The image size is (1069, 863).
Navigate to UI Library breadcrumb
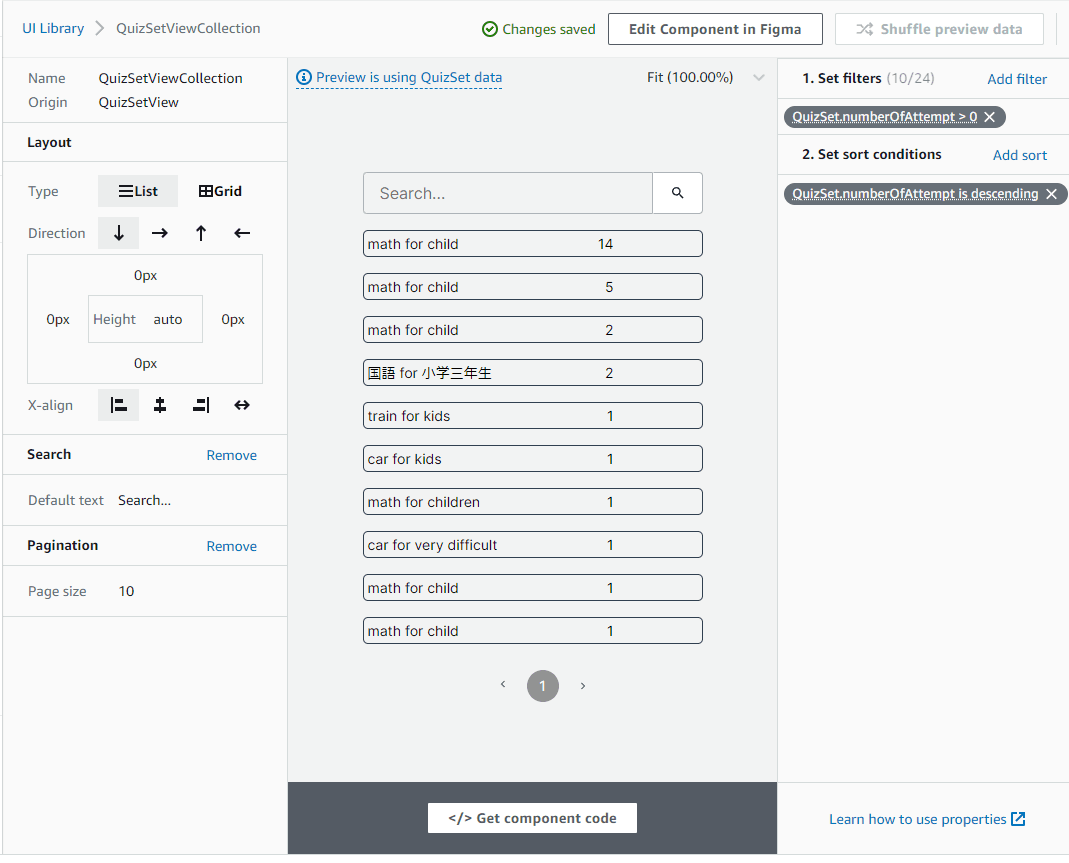click(53, 28)
